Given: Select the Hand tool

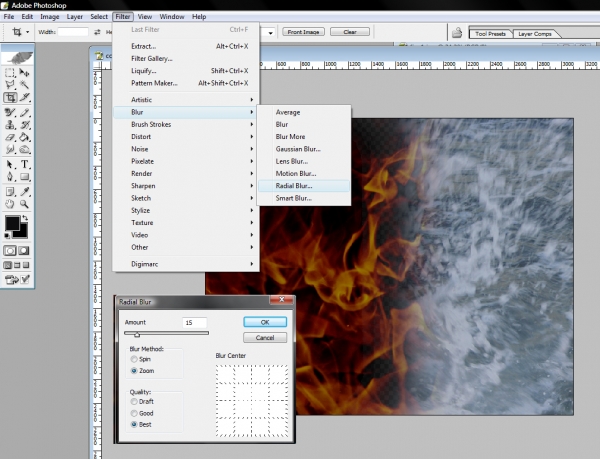Looking at the screenshot, I should tap(10, 204).
